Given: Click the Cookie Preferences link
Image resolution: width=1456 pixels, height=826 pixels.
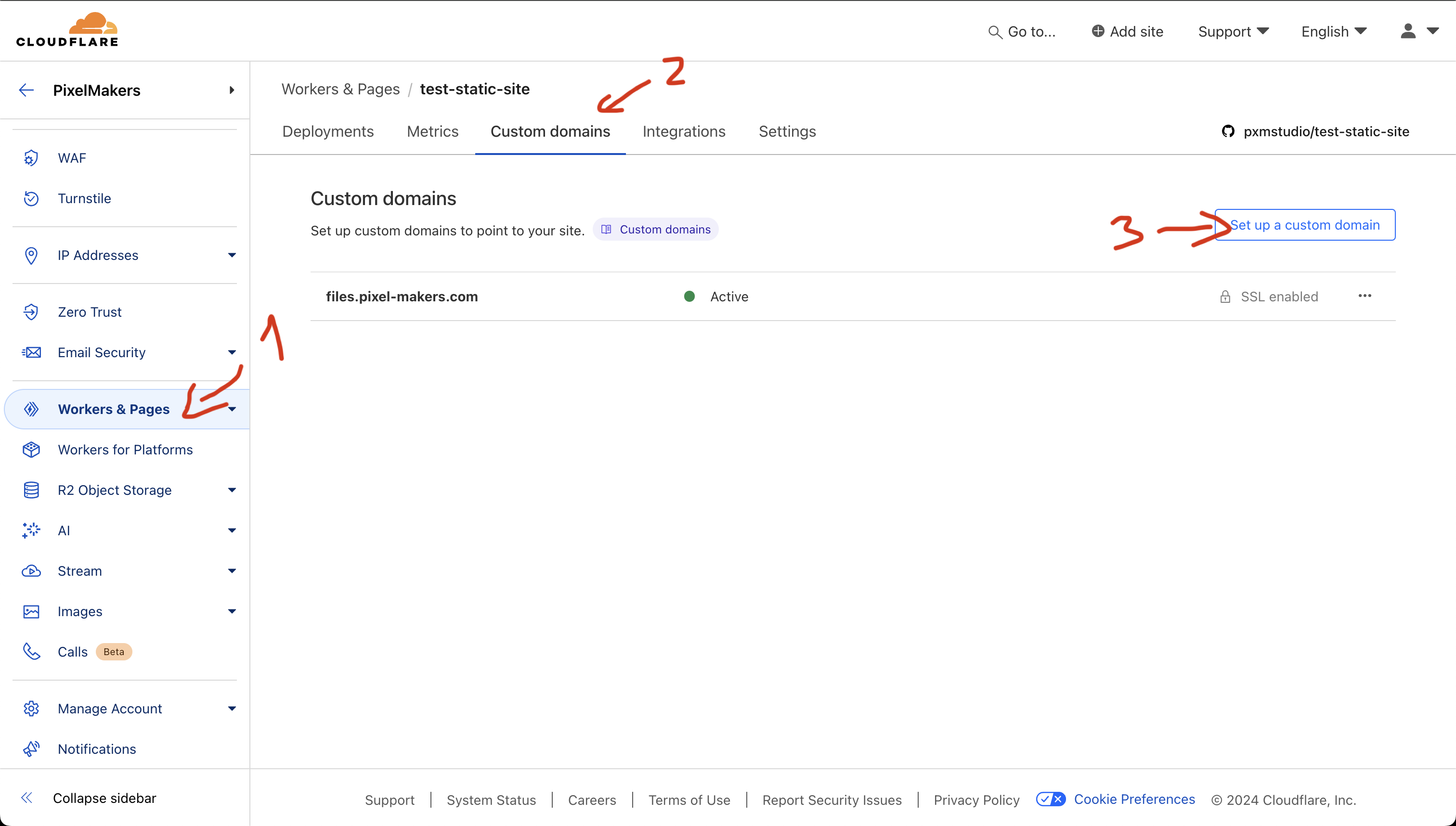Looking at the screenshot, I should coord(1134,800).
